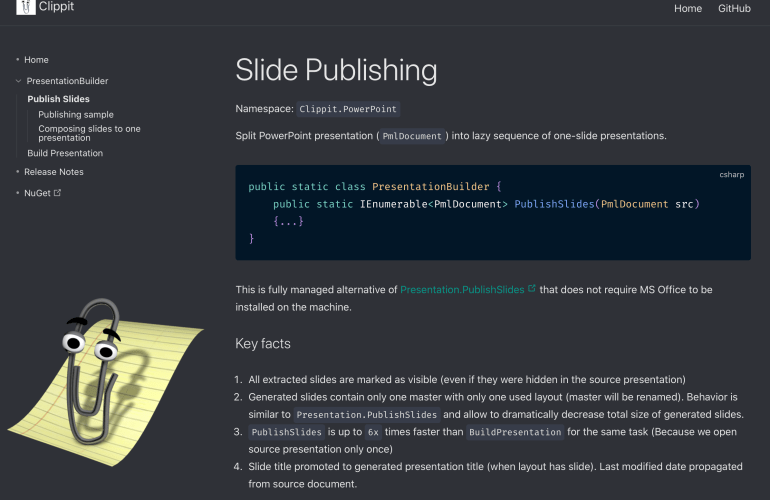Click the csharp language label on code block

tap(731, 175)
